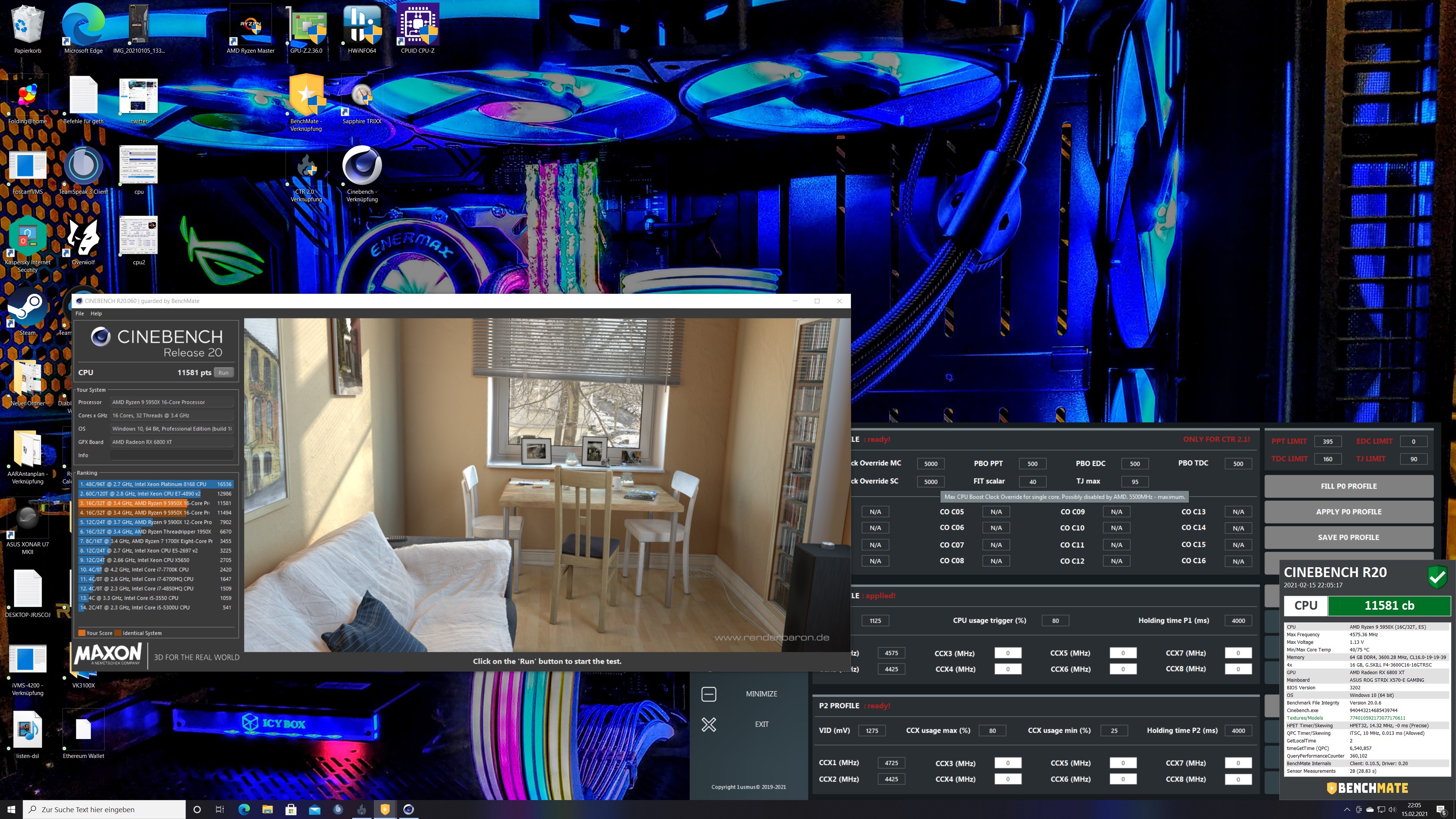
Task: Click SAVE P0 PROFILE button in CTR
Action: [x=1349, y=537]
